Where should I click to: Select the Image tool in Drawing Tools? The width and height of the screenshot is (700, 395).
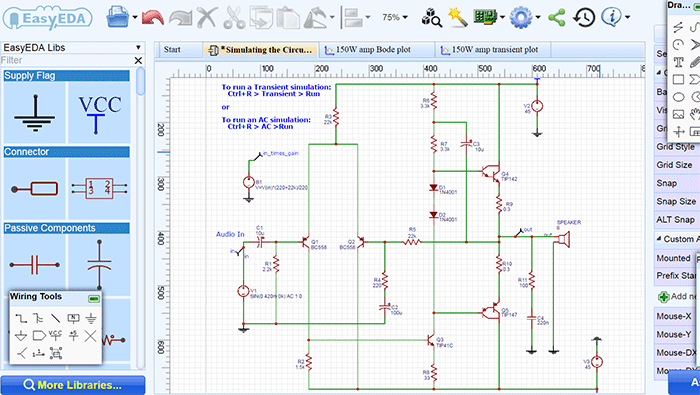(679, 114)
